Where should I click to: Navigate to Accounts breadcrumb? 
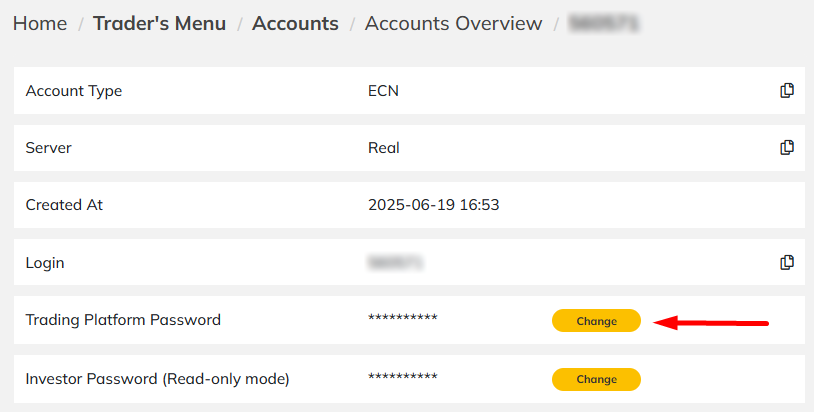[x=295, y=23]
